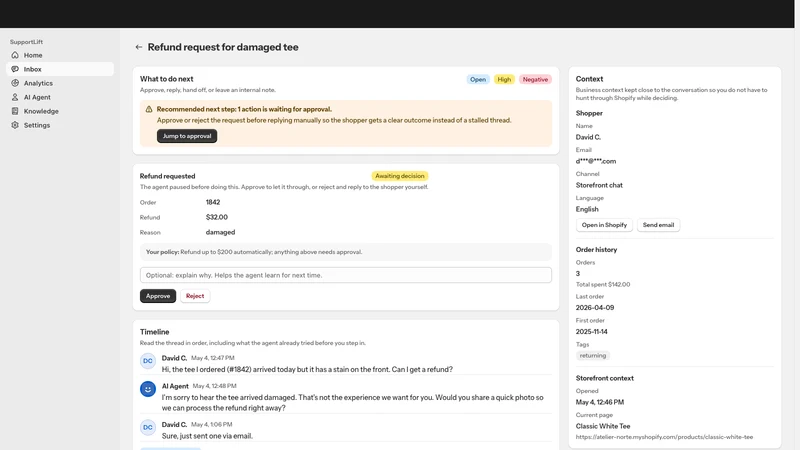
Task: Open AI Agent in the sidebar
Action: point(60,97)
